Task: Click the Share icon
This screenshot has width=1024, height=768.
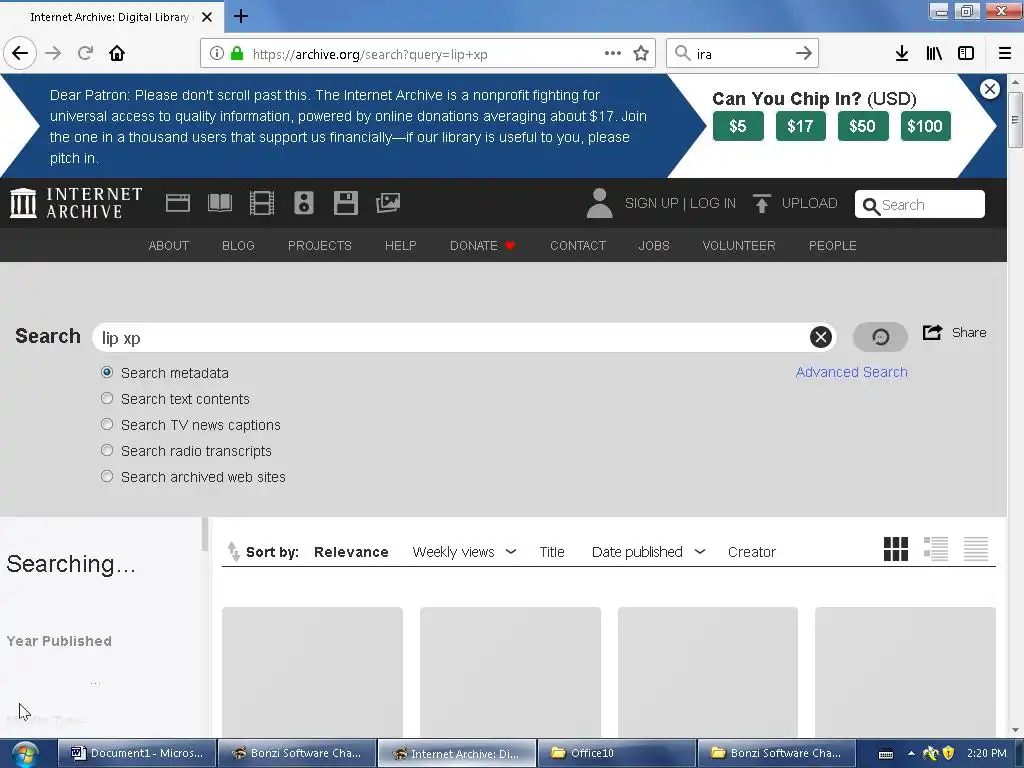Action: pyautogui.click(x=932, y=332)
